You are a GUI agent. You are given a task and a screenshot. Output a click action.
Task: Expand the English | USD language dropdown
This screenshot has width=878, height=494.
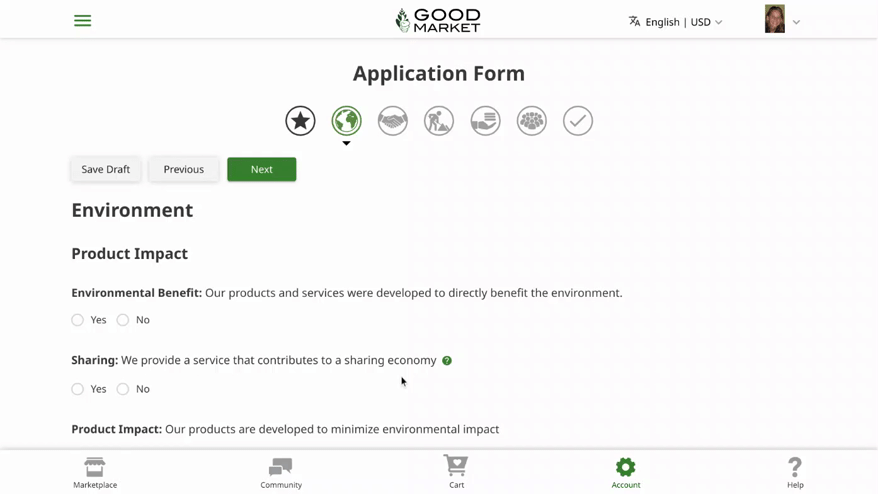(x=676, y=22)
